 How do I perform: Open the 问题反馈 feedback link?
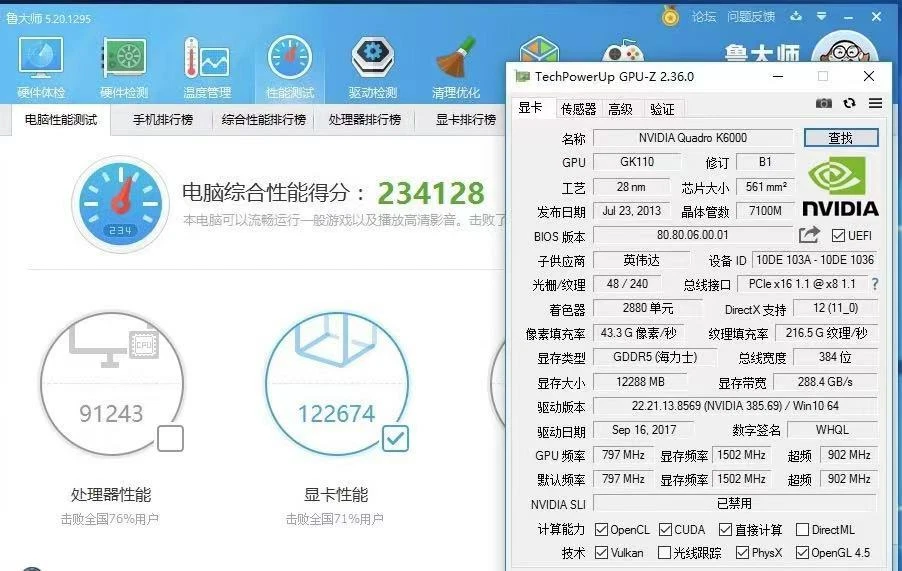click(751, 17)
